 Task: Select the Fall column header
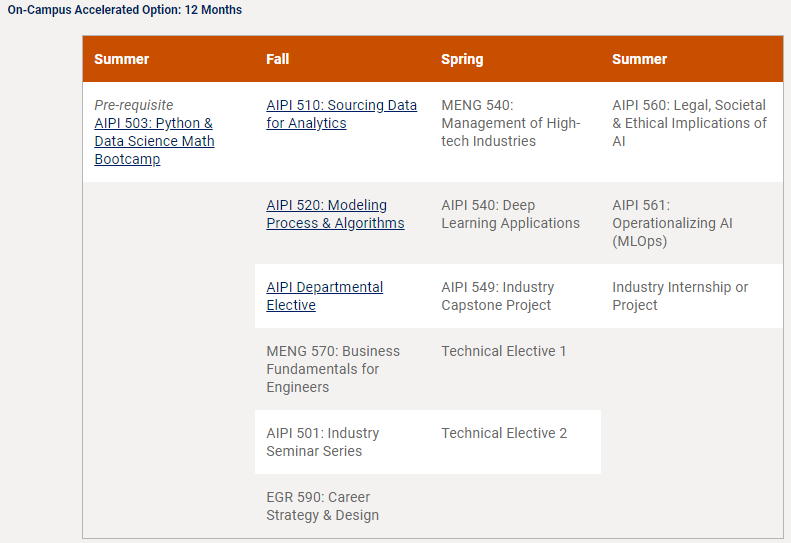277,59
